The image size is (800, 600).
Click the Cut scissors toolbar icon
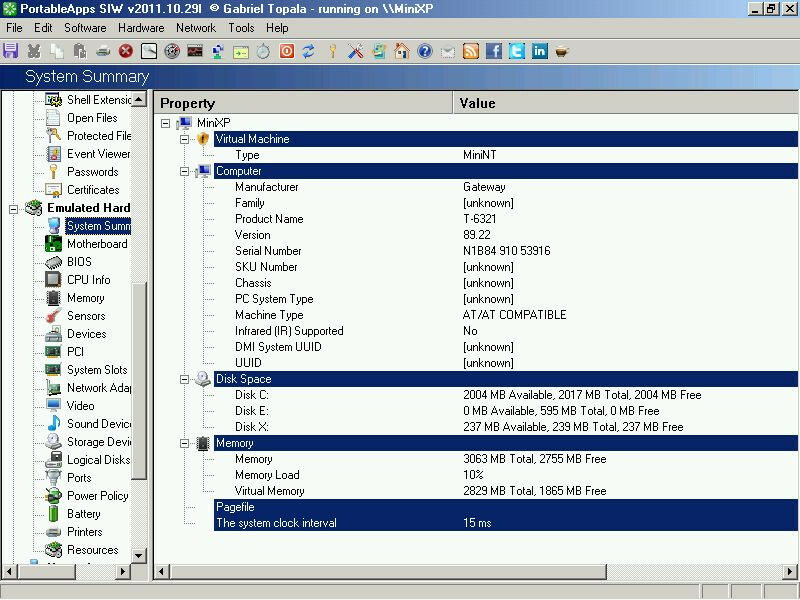(34, 51)
